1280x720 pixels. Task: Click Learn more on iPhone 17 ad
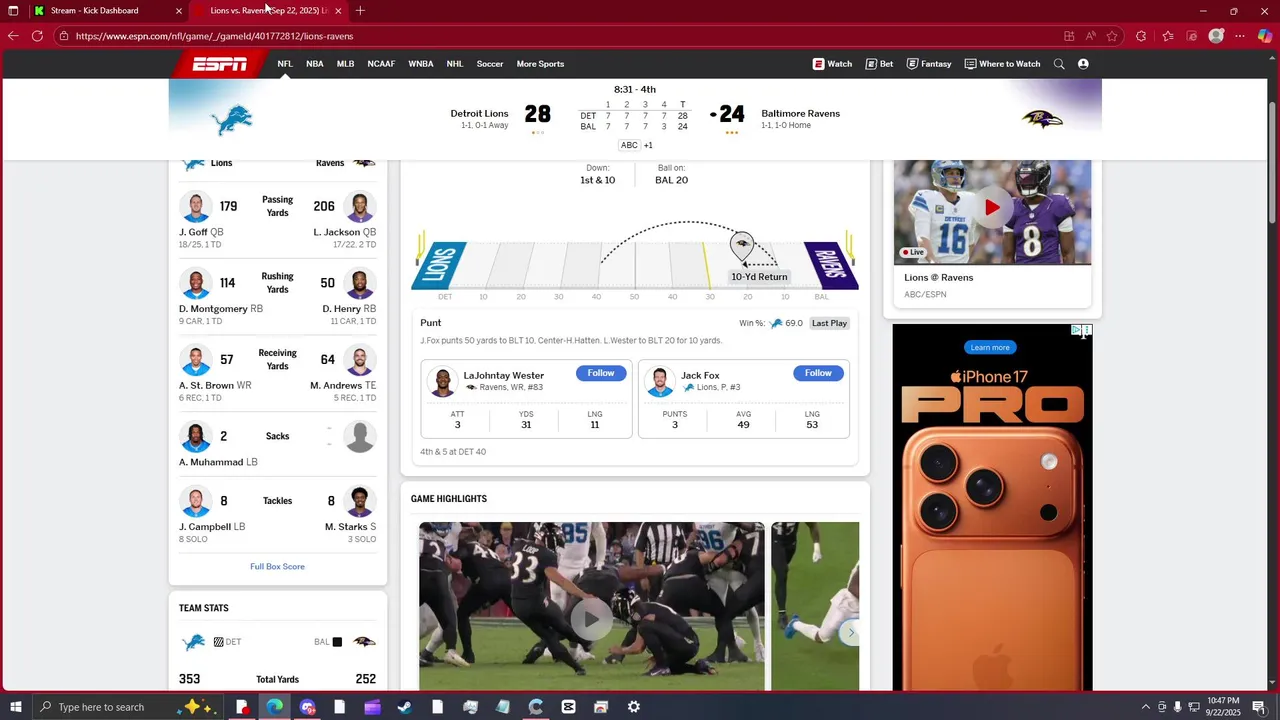pos(990,347)
